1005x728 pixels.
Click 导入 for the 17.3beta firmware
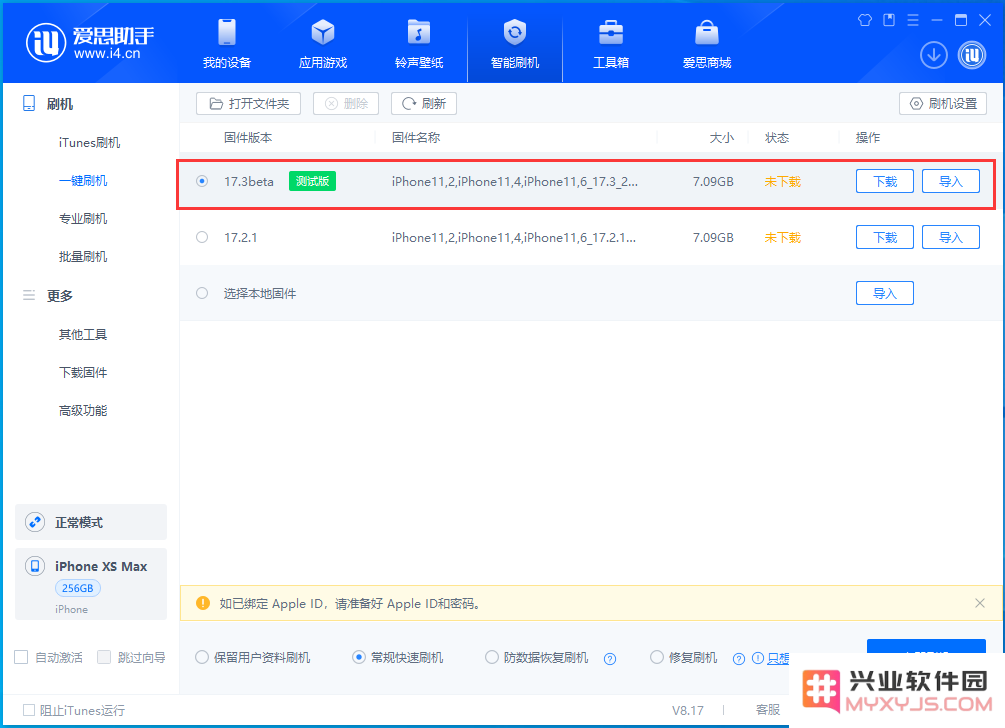click(x=951, y=181)
